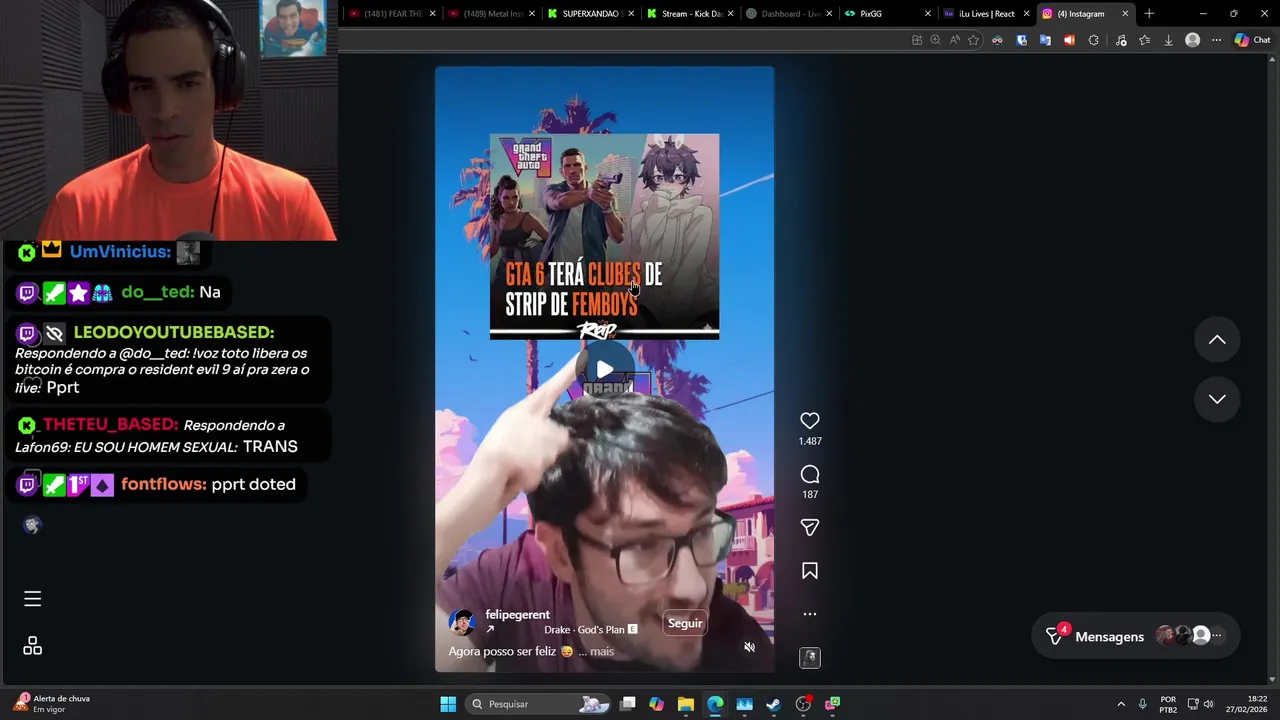Open audio thumbnail below more options
Screen dimensions: 1280x720
click(x=810, y=657)
